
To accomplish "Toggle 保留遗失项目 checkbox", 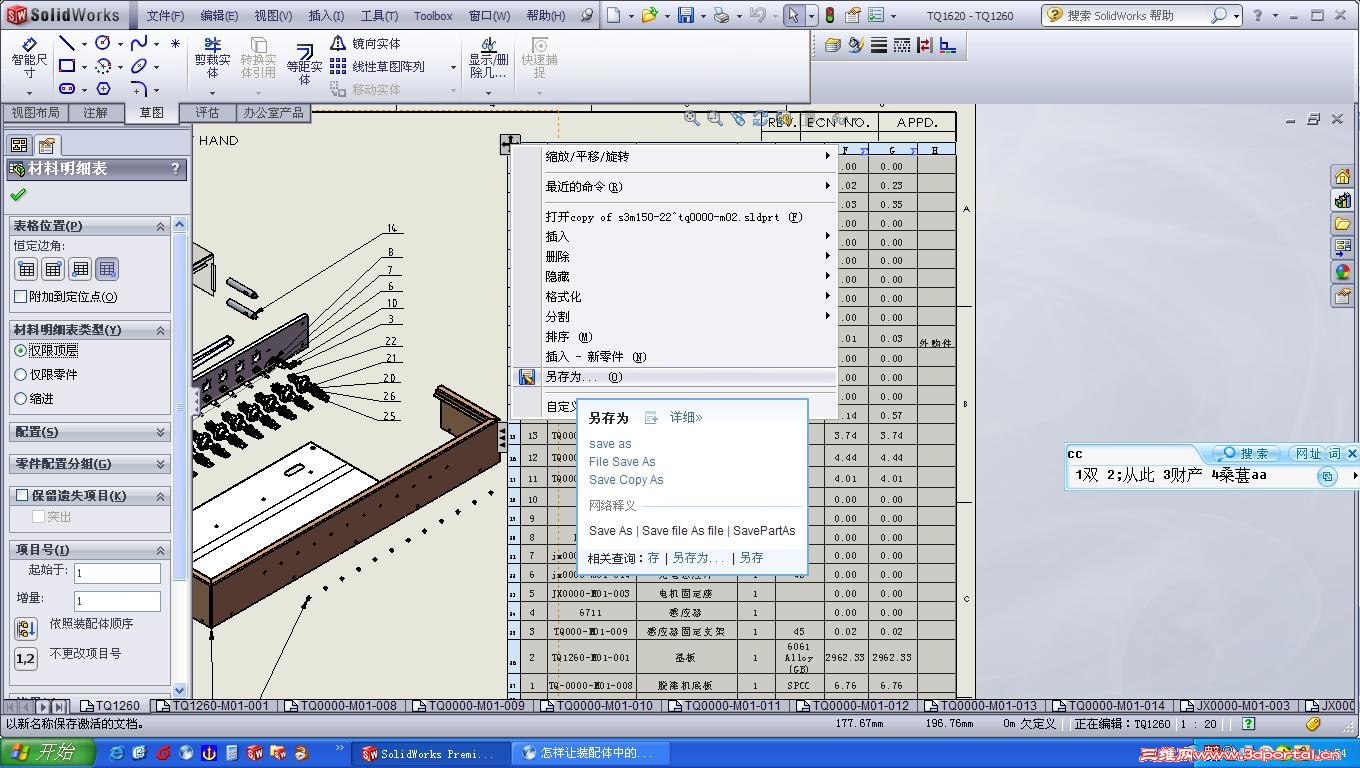I will [x=22, y=495].
